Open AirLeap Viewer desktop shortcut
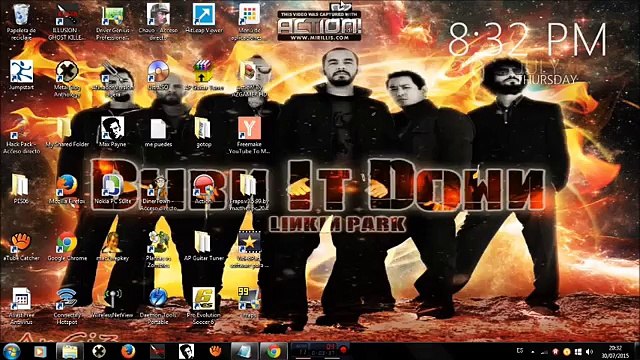 coord(204,19)
